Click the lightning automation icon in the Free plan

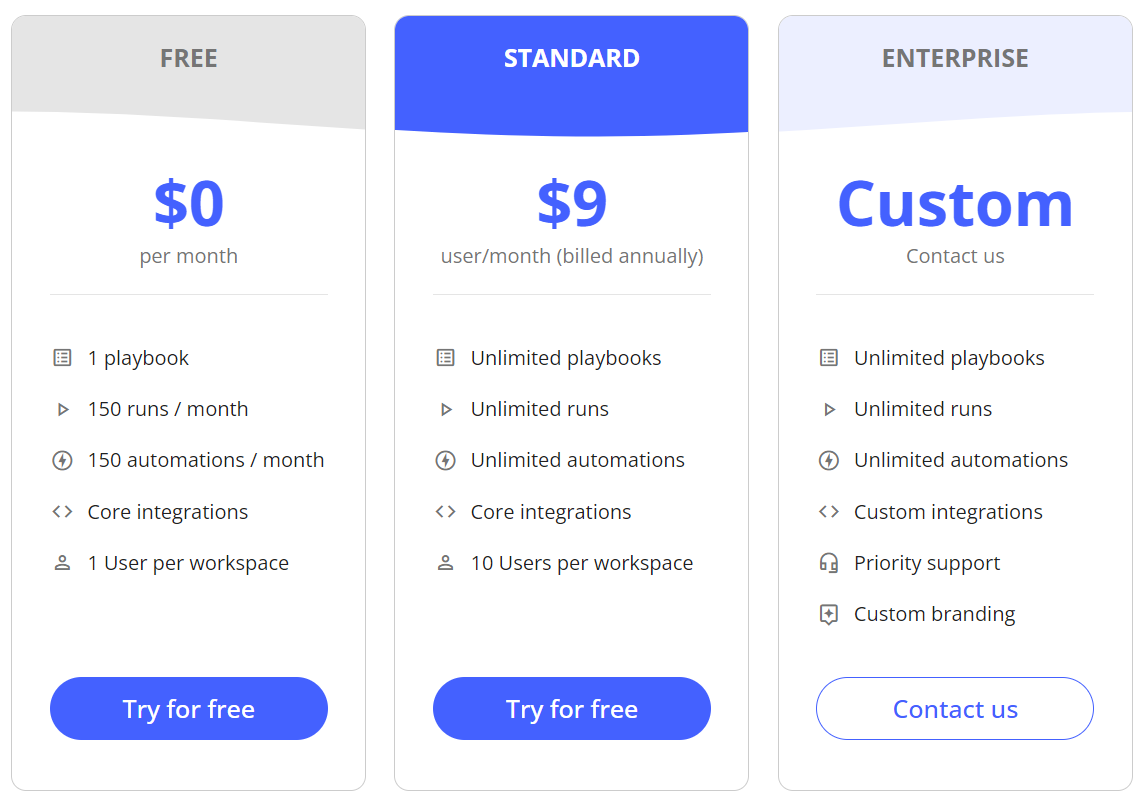(61, 459)
